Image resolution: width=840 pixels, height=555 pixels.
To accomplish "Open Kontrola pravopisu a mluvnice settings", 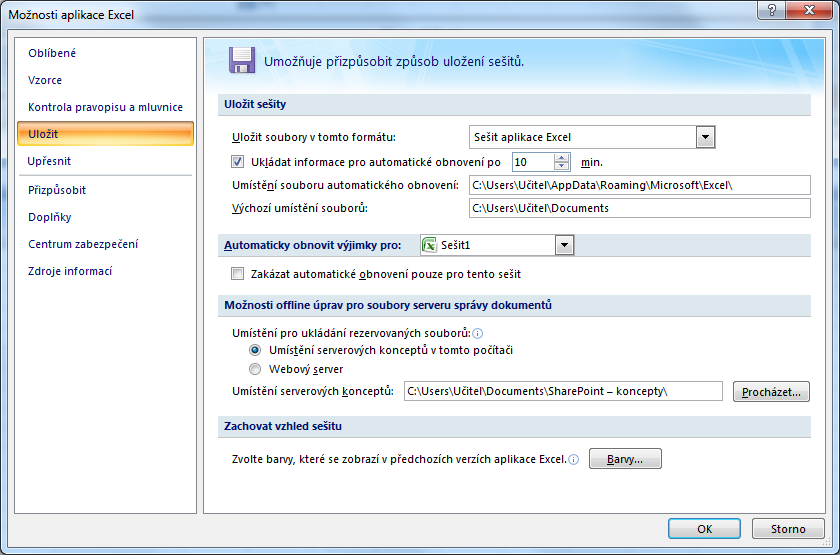I will pyautogui.click(x=106, y=107).
